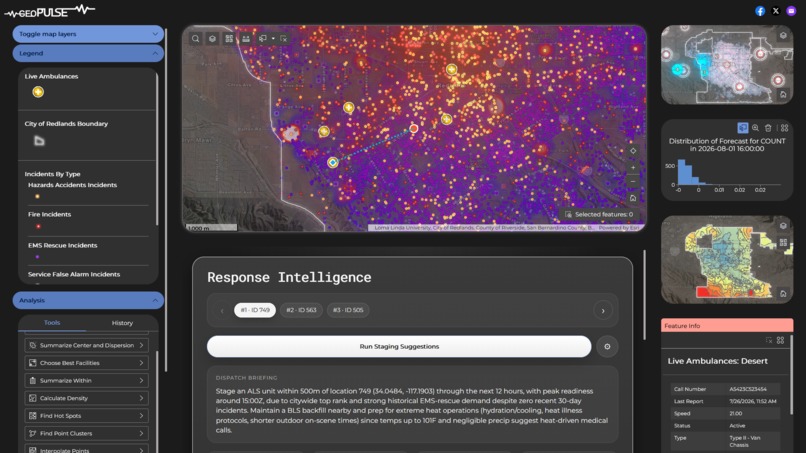
Task: Open the chart grid options icon
Action: tap(784, 128)
